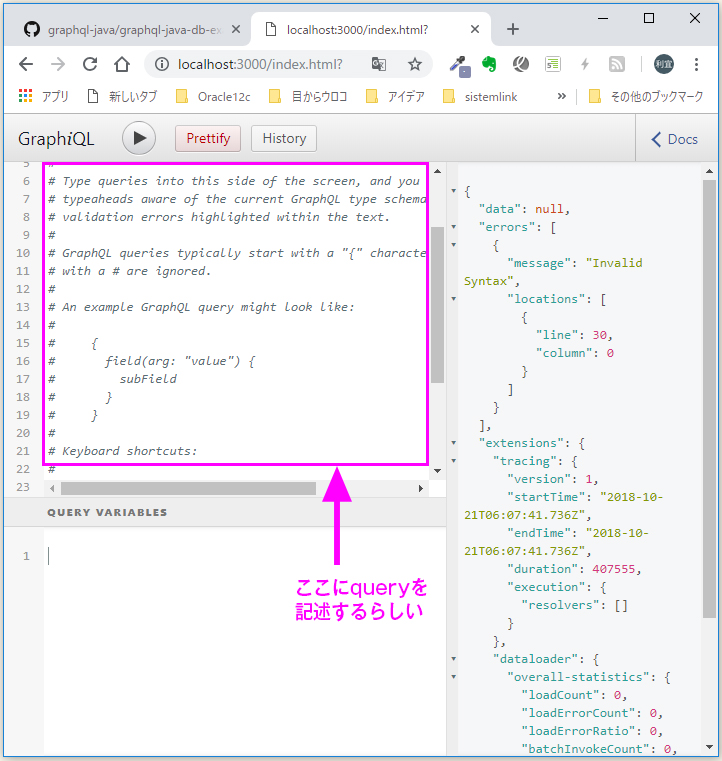Collapse the "errors" array
The height and width of the screenshot is (761, 722).
point(454,227)
